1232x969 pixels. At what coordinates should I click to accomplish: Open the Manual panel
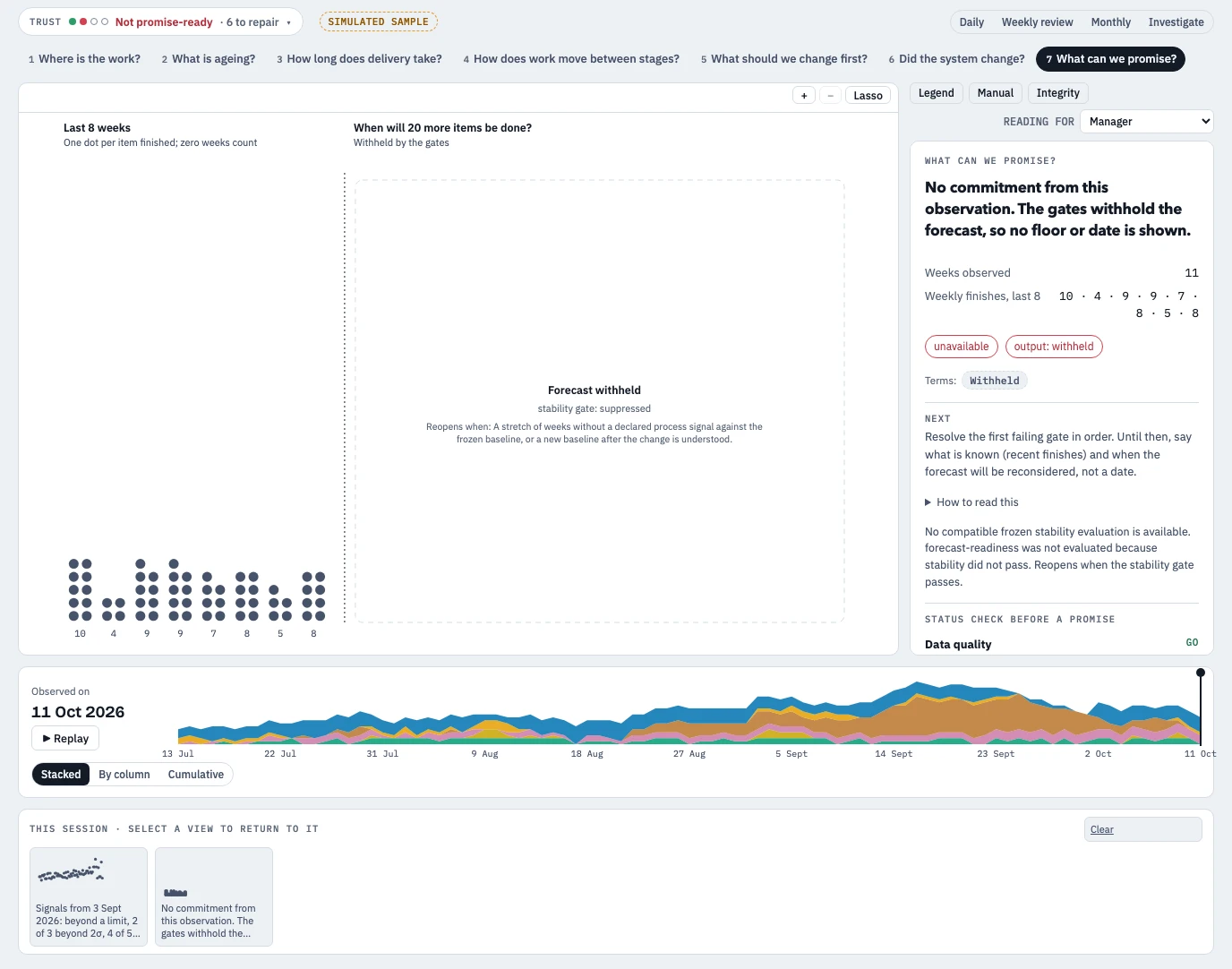[x=996, y=93]
